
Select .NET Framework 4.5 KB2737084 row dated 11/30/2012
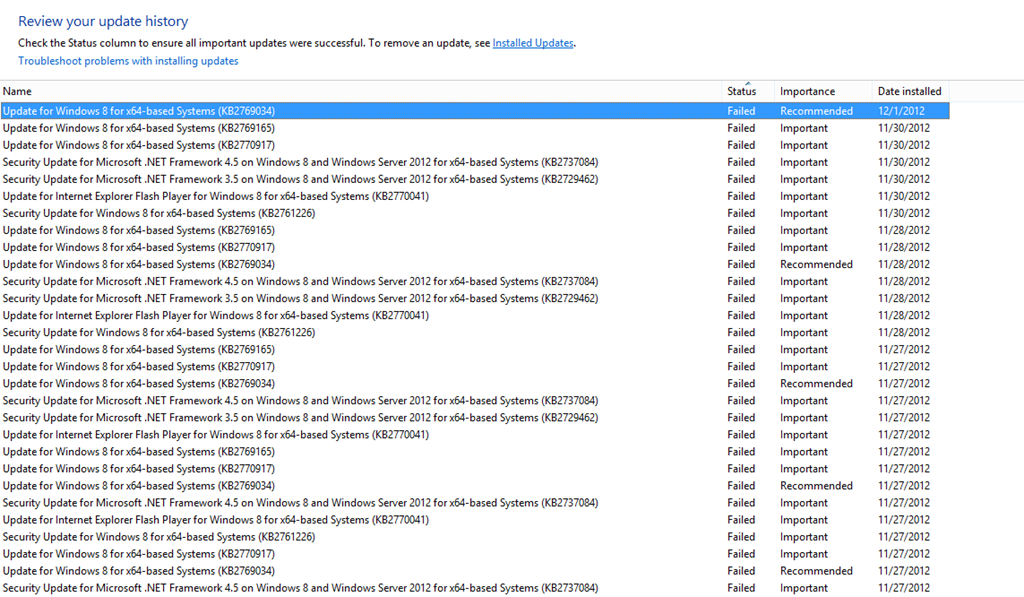pyautogui.click(x=475, y=162)
